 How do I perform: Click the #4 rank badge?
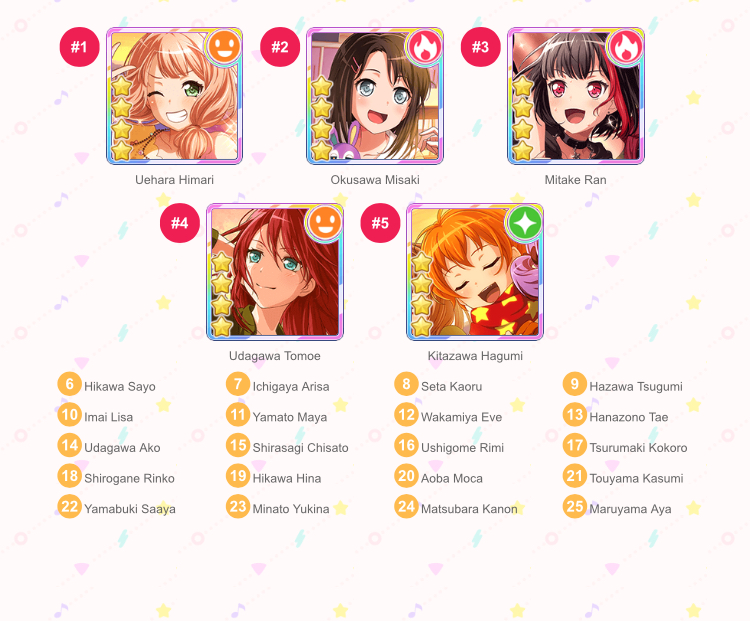click(x=180, y=223)
